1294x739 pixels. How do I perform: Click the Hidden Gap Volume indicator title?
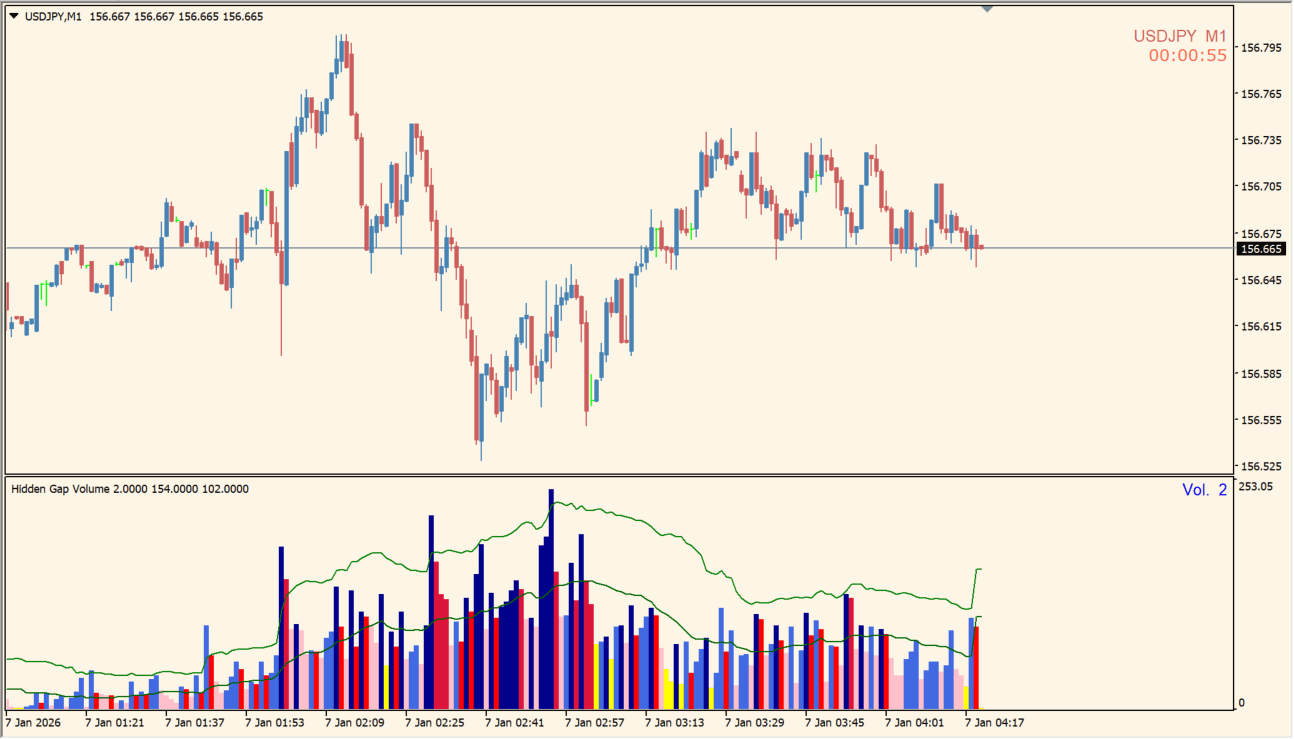(x=130, y=489)
